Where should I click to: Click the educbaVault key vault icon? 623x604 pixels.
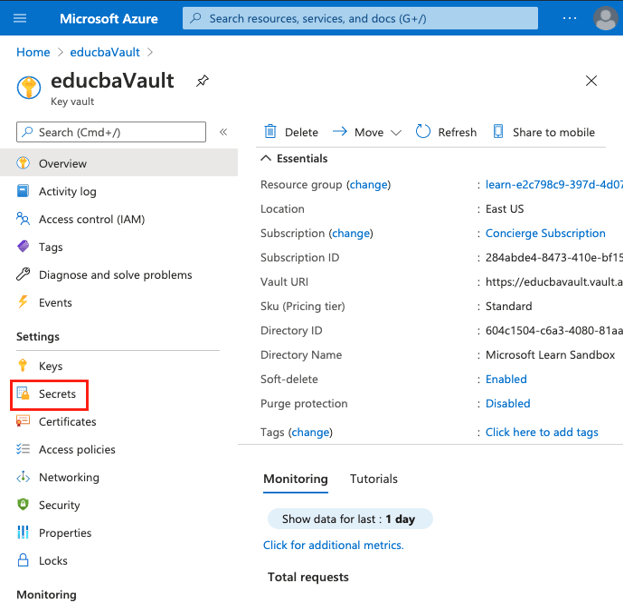coord(29,87)
